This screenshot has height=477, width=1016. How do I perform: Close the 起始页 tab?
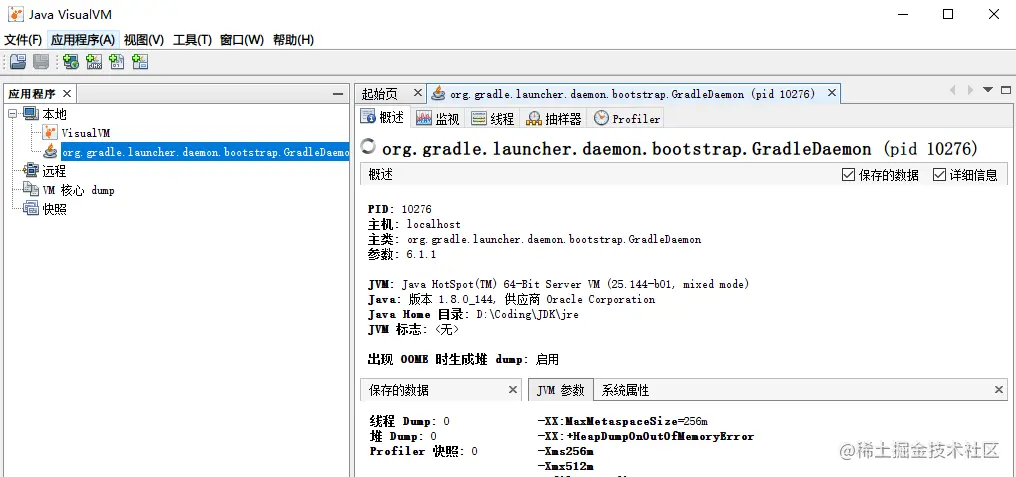[x=417, y=93]
